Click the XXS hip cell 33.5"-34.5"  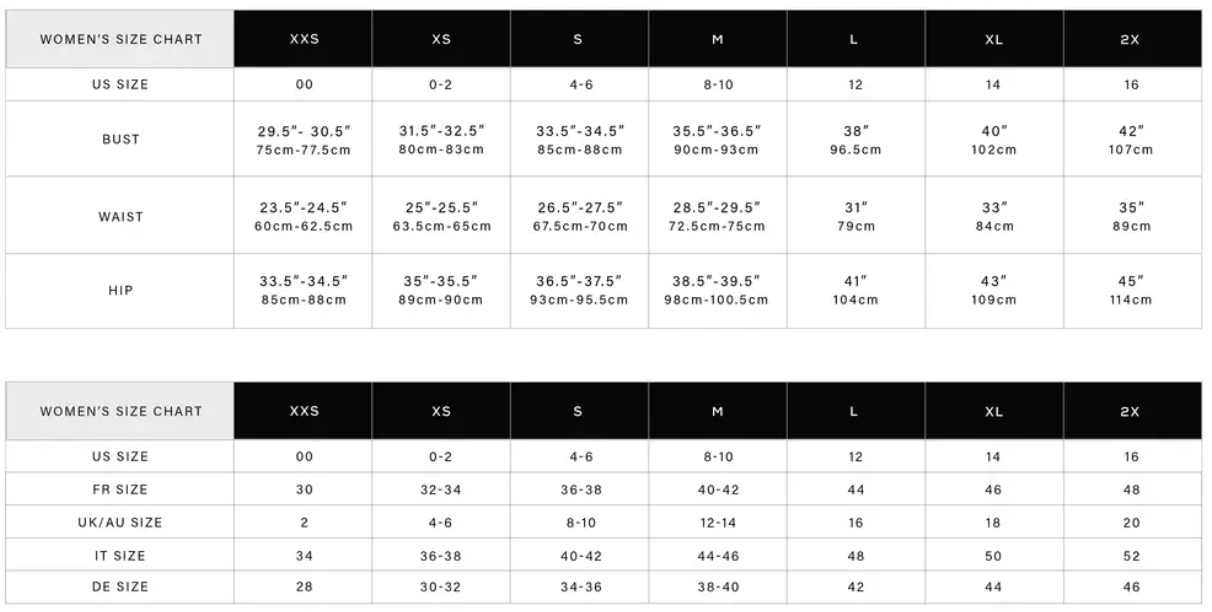(304, 291)
